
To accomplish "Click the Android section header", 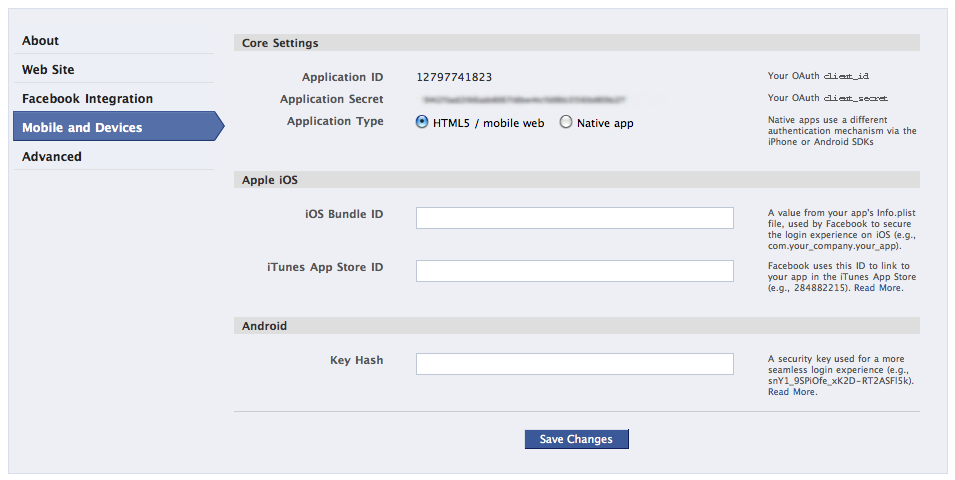I will click(x=576, y=325).
